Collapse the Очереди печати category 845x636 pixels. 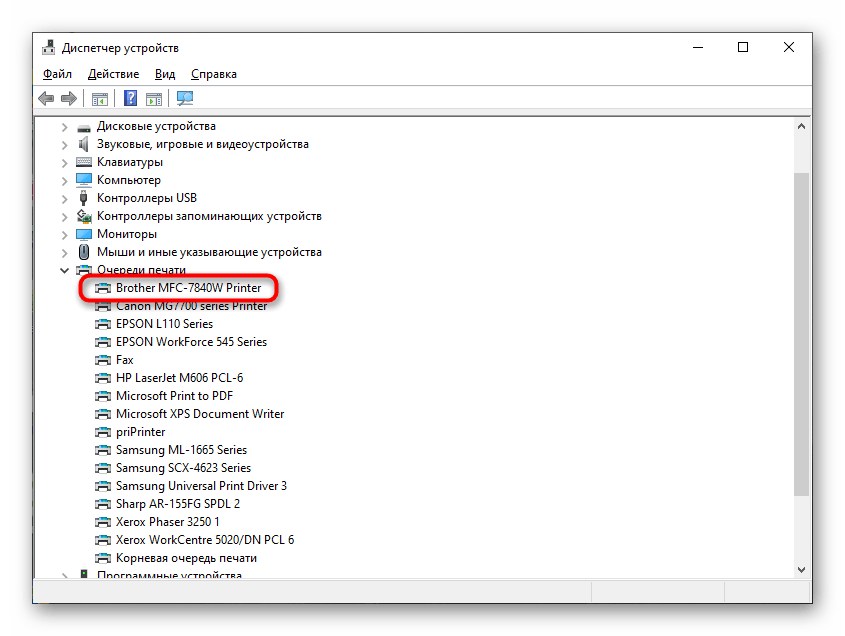coord(65,270)
